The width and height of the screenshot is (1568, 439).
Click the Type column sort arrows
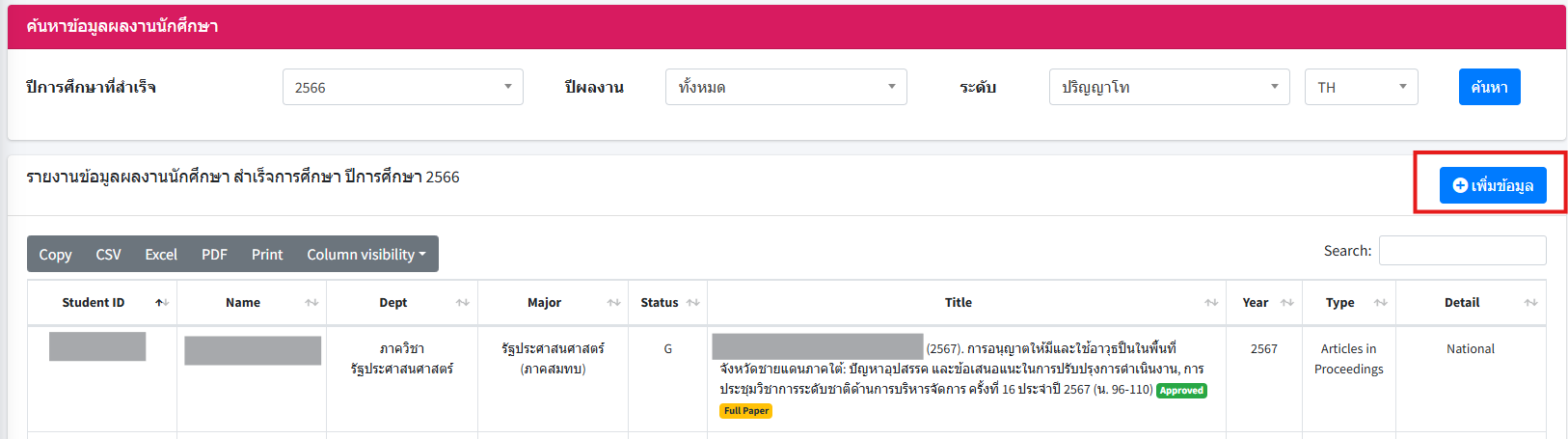1380,303
